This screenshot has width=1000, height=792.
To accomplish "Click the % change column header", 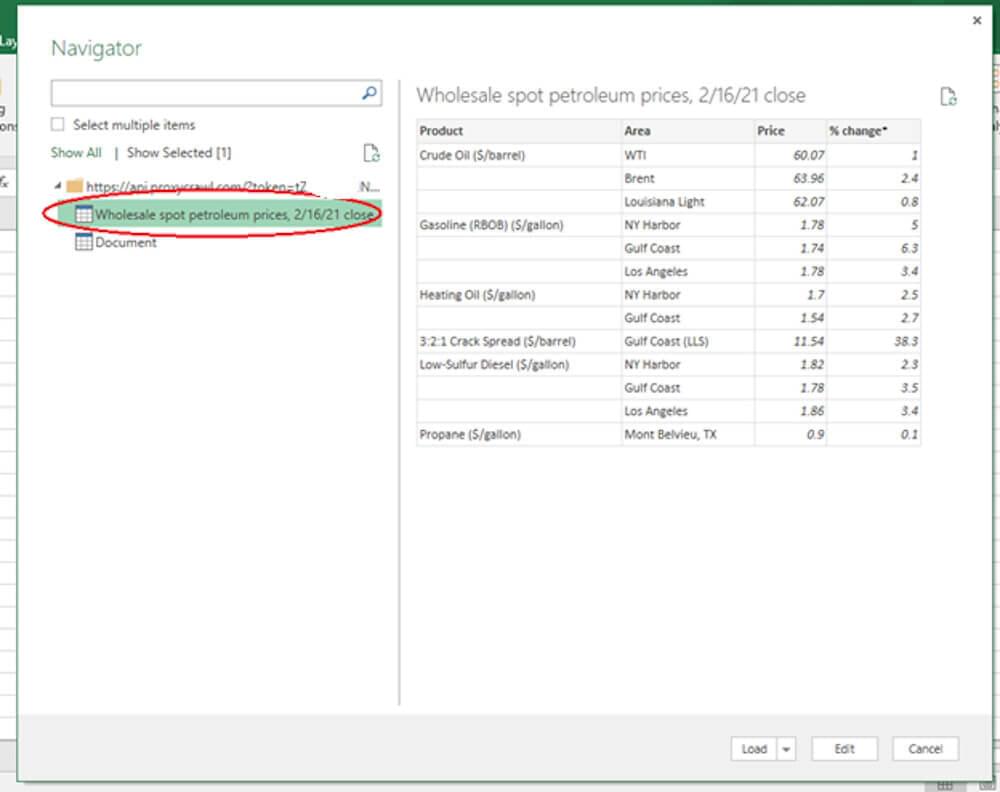I will point(858,131).
